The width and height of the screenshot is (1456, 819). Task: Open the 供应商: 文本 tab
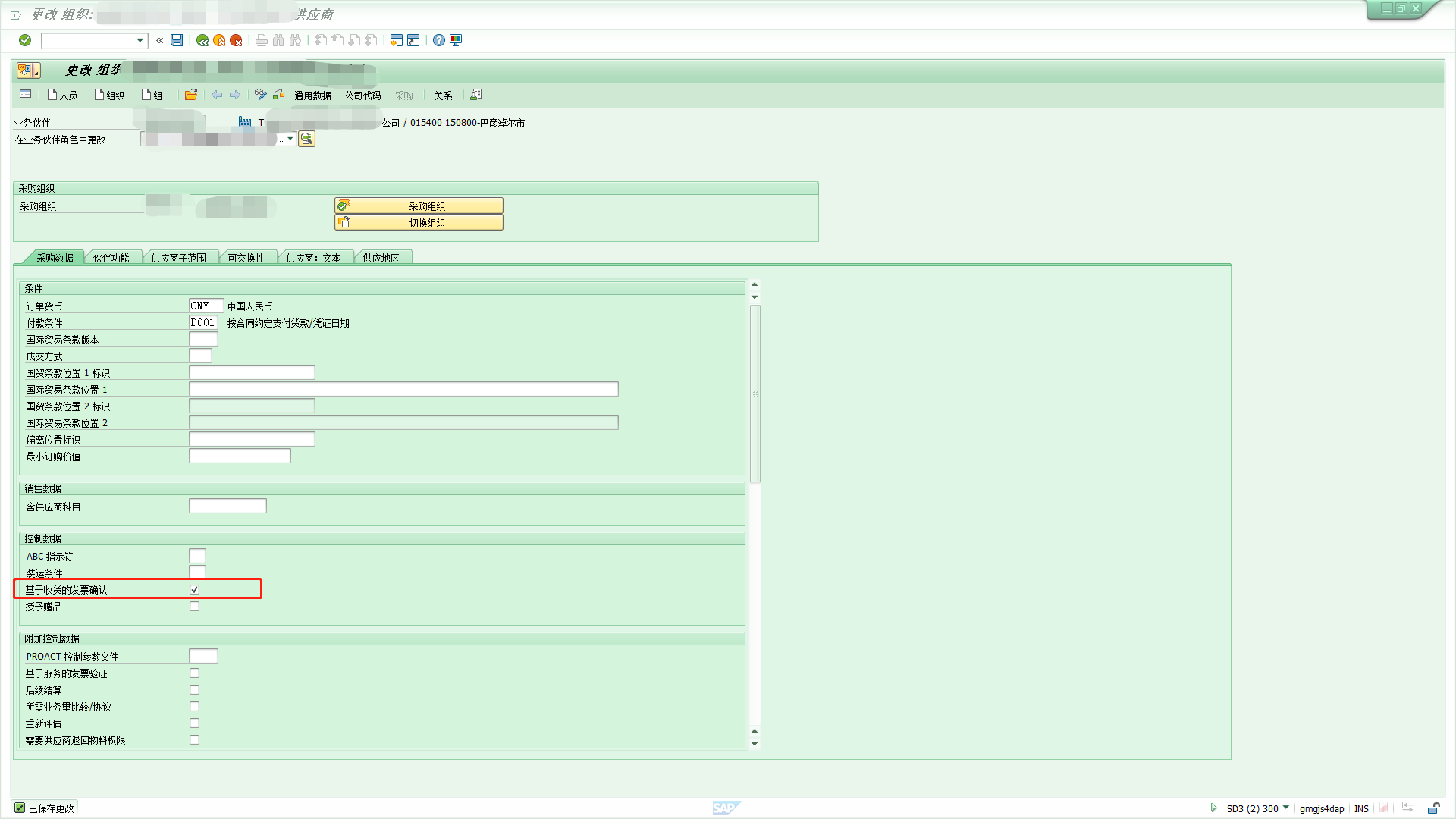(313, 258)
